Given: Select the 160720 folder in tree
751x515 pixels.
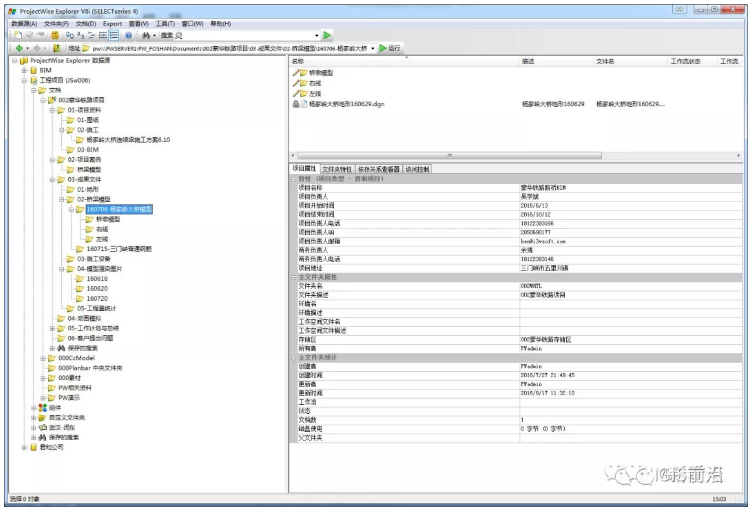Looking at the screenshot, I should pyautogui.click(x=97, y=298).
